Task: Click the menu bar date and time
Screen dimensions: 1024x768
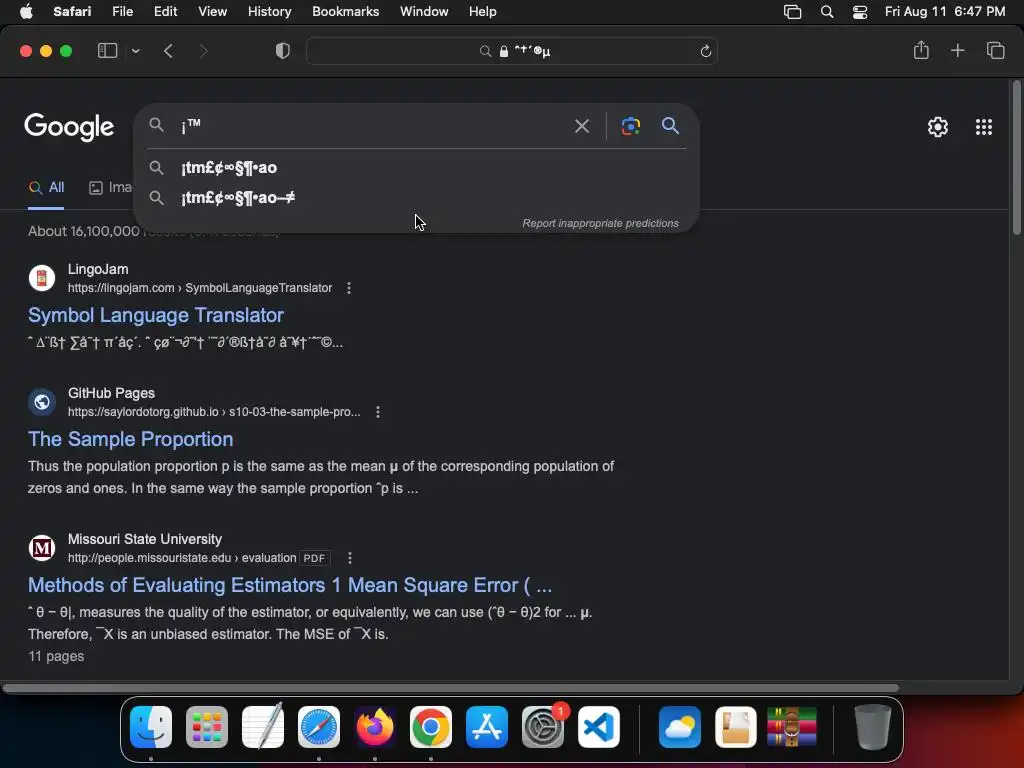Action: pos(945,12)
